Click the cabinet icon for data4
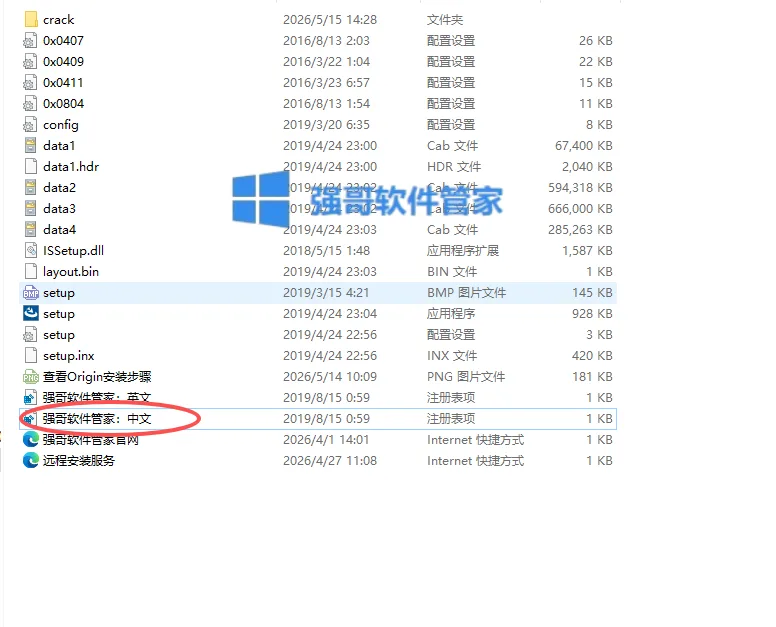776x627 pixels. [31, 230]
